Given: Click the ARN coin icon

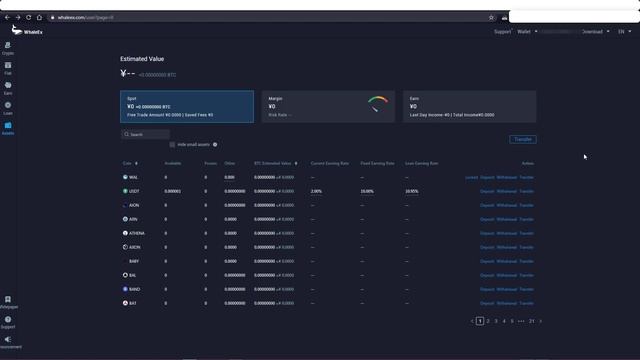Looking at the screenshot, I should click(x=125, y=219).
